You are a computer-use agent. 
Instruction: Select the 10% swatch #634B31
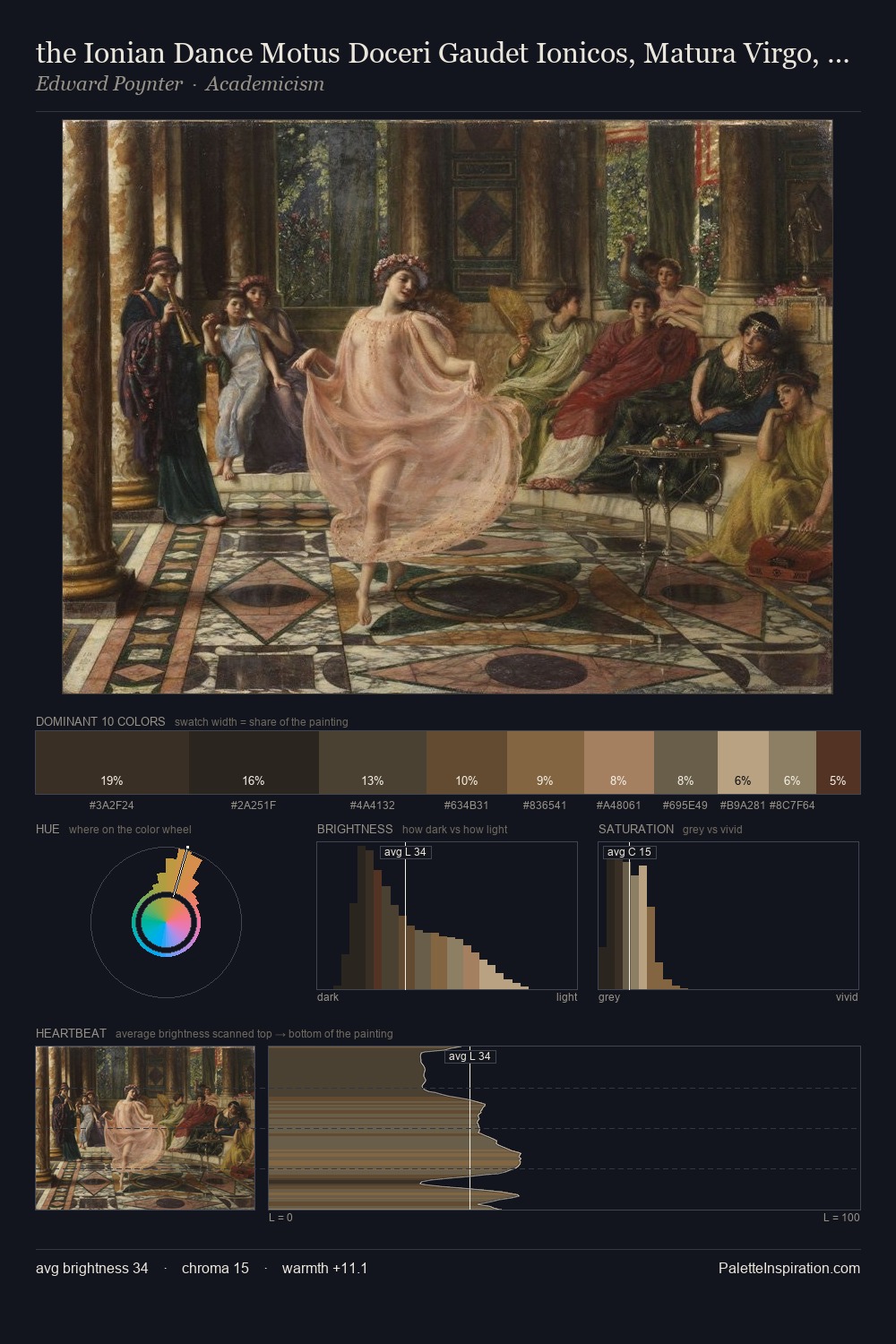[x=467, y=762]
